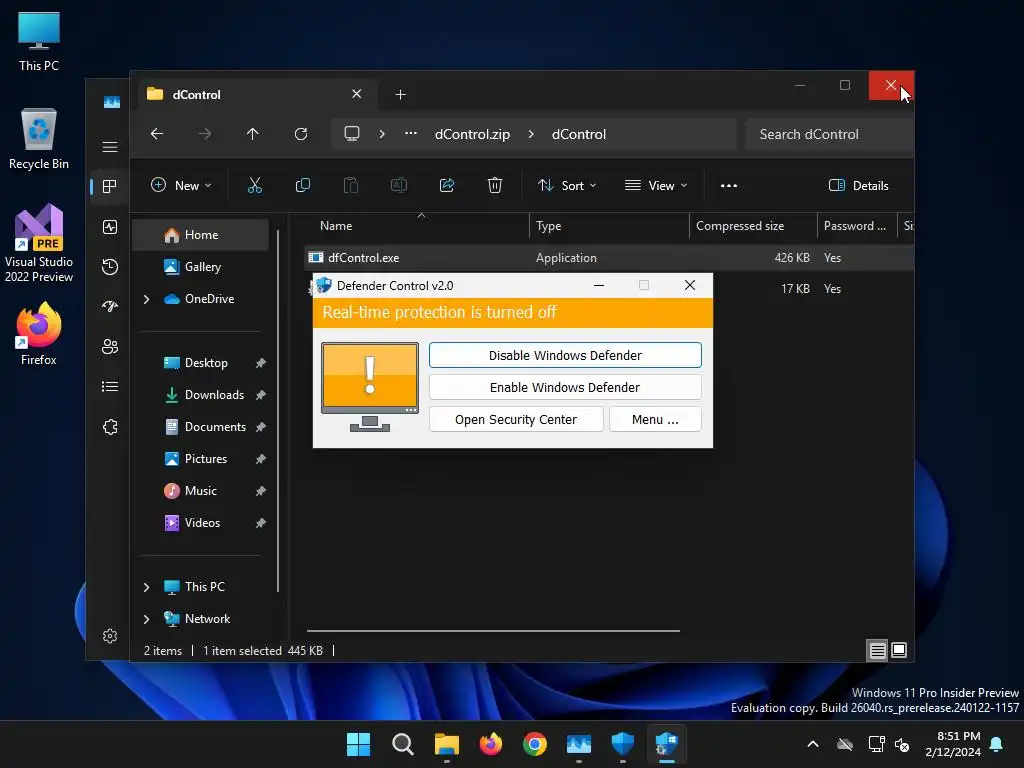
Task: Expand the This PC tree node
Action: [x=146, y=587]
